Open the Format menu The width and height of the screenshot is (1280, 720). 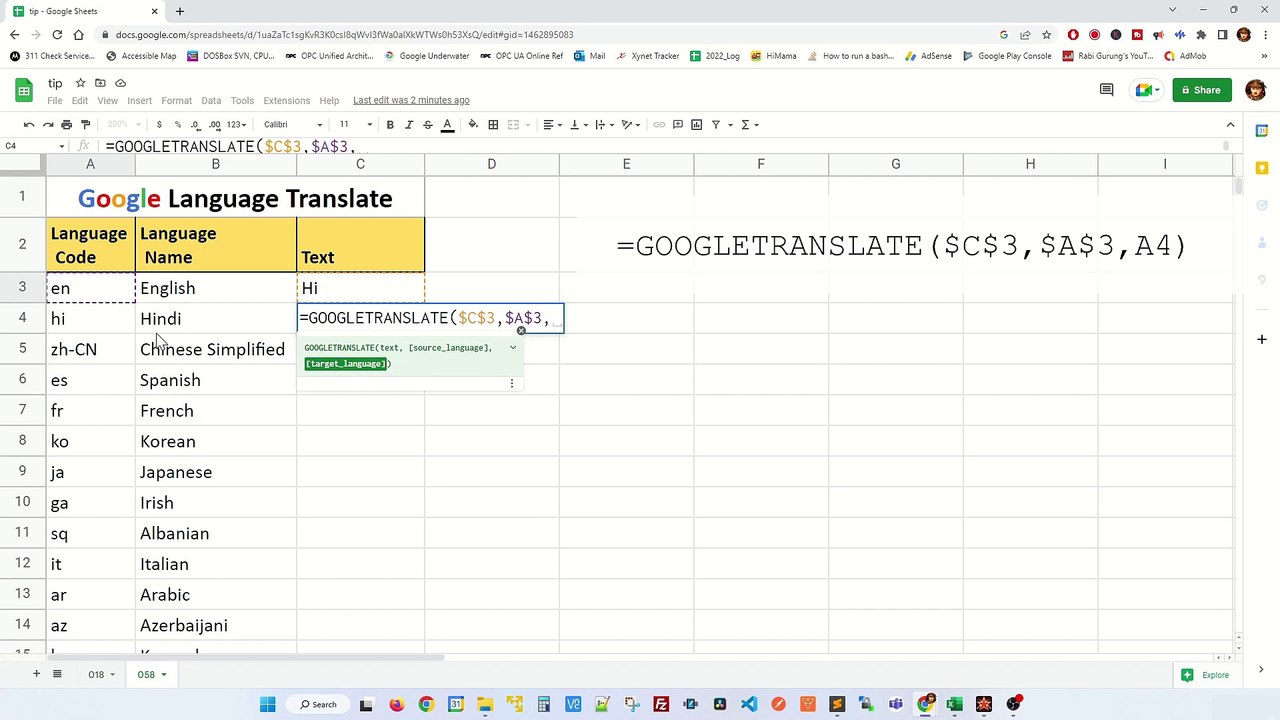pyautogui.click(x=176, y=100)
